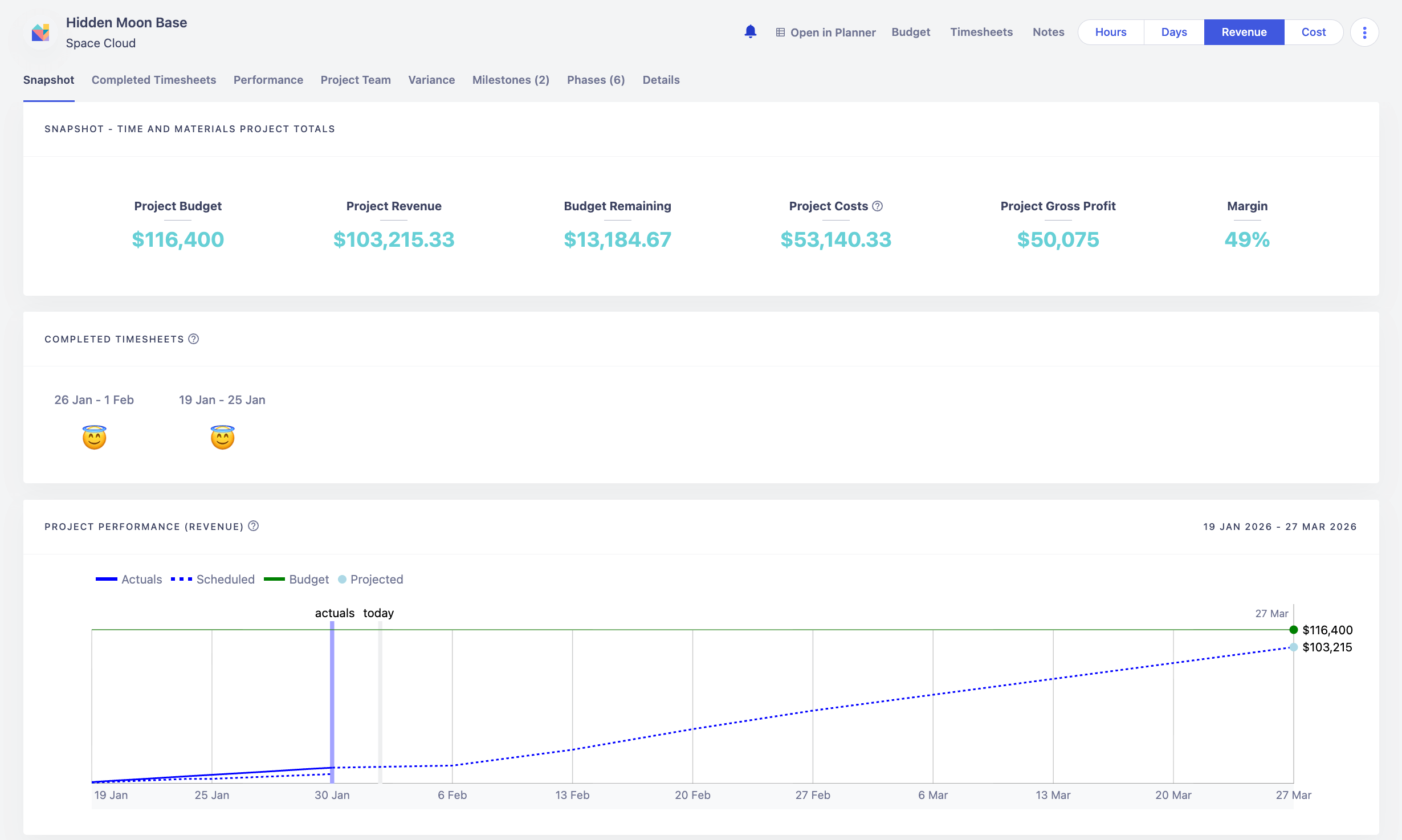
Task: Open the three-dot more options menu
Action: 1364,32
